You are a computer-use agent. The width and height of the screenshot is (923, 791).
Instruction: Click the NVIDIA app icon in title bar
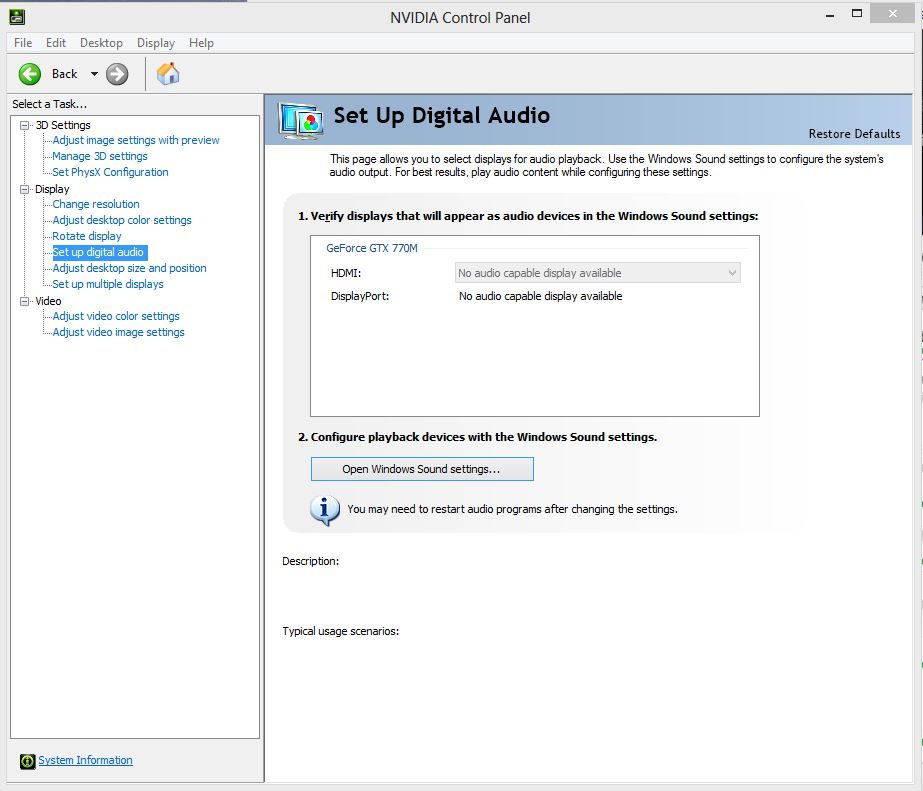[17, 17]
